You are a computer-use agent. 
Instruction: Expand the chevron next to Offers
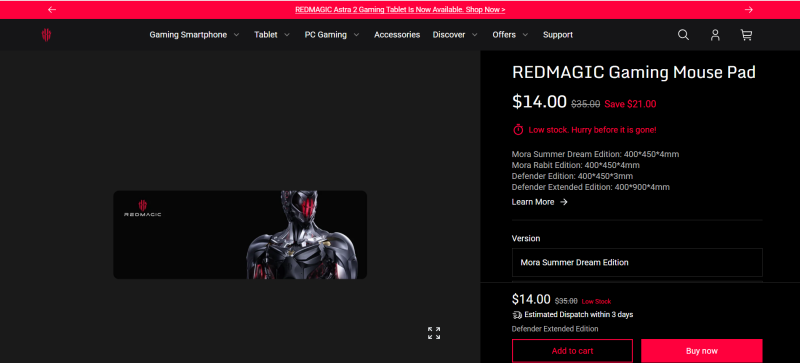coord(525,35)
